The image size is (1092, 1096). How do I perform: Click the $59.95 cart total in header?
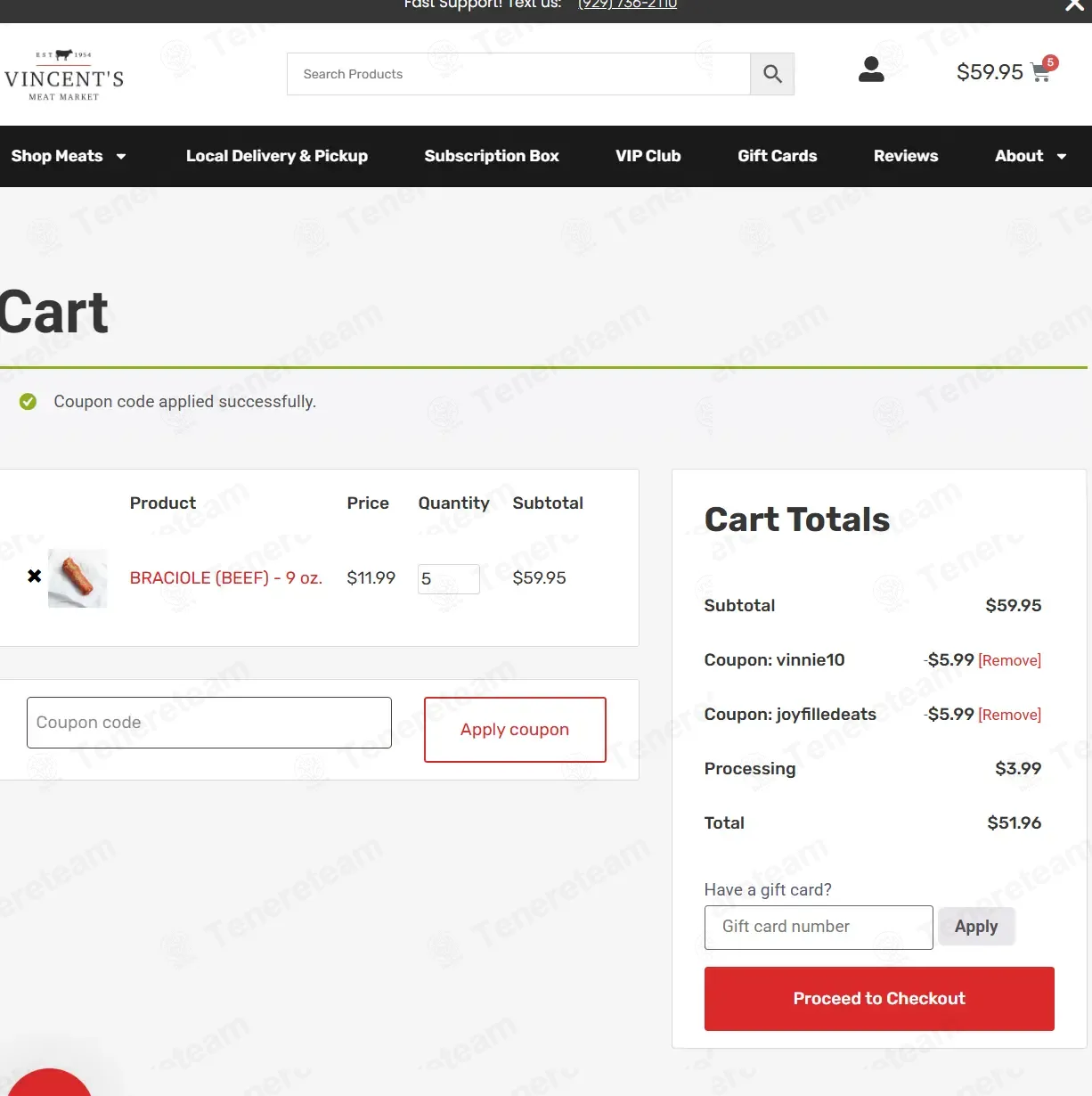pyautogui.click(x=990, y=72)
